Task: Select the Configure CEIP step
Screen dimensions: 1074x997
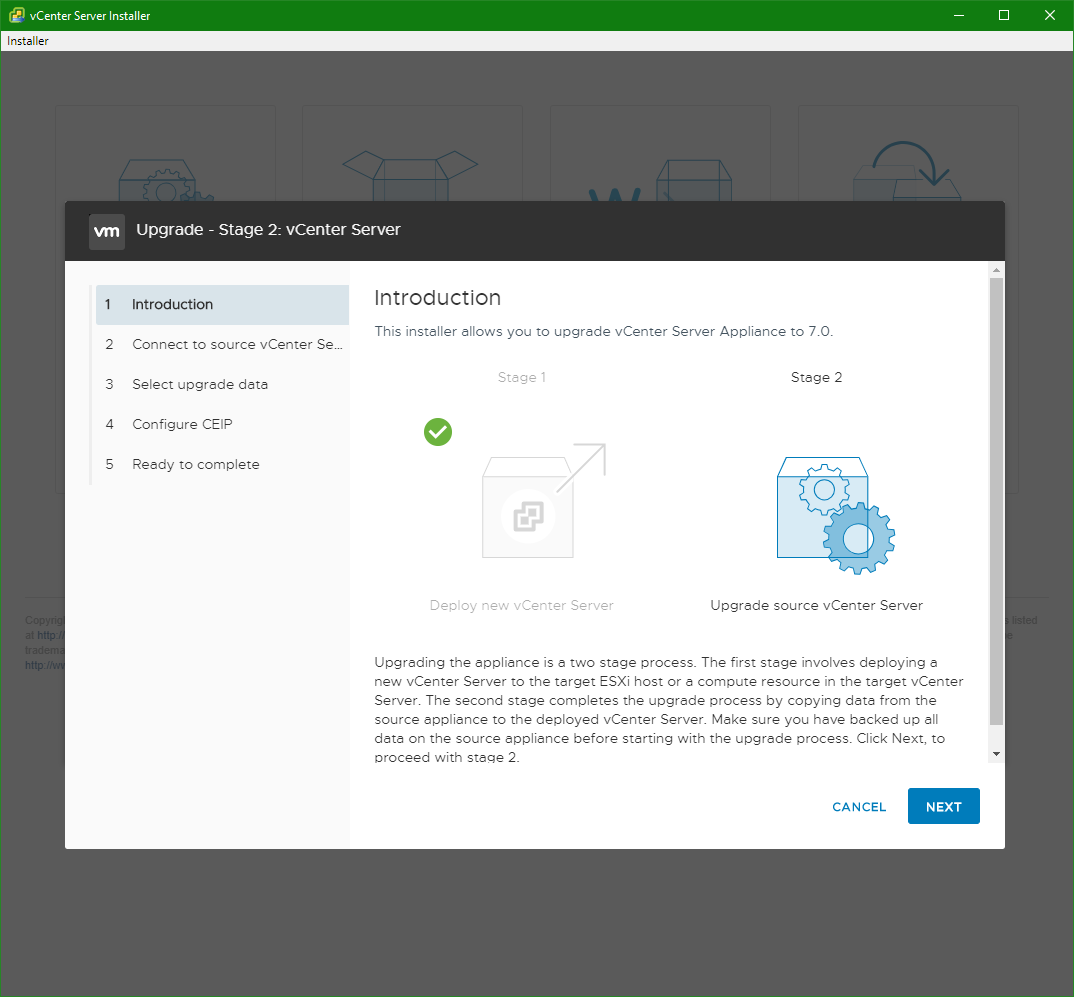Action: [x=222, y=425]
